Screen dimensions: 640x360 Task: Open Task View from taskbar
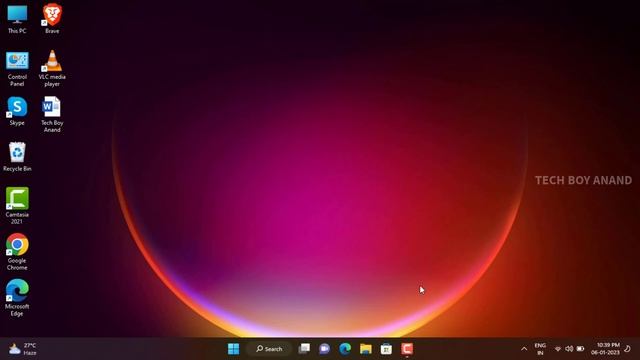pyautogui.click(x=304, y=349)
